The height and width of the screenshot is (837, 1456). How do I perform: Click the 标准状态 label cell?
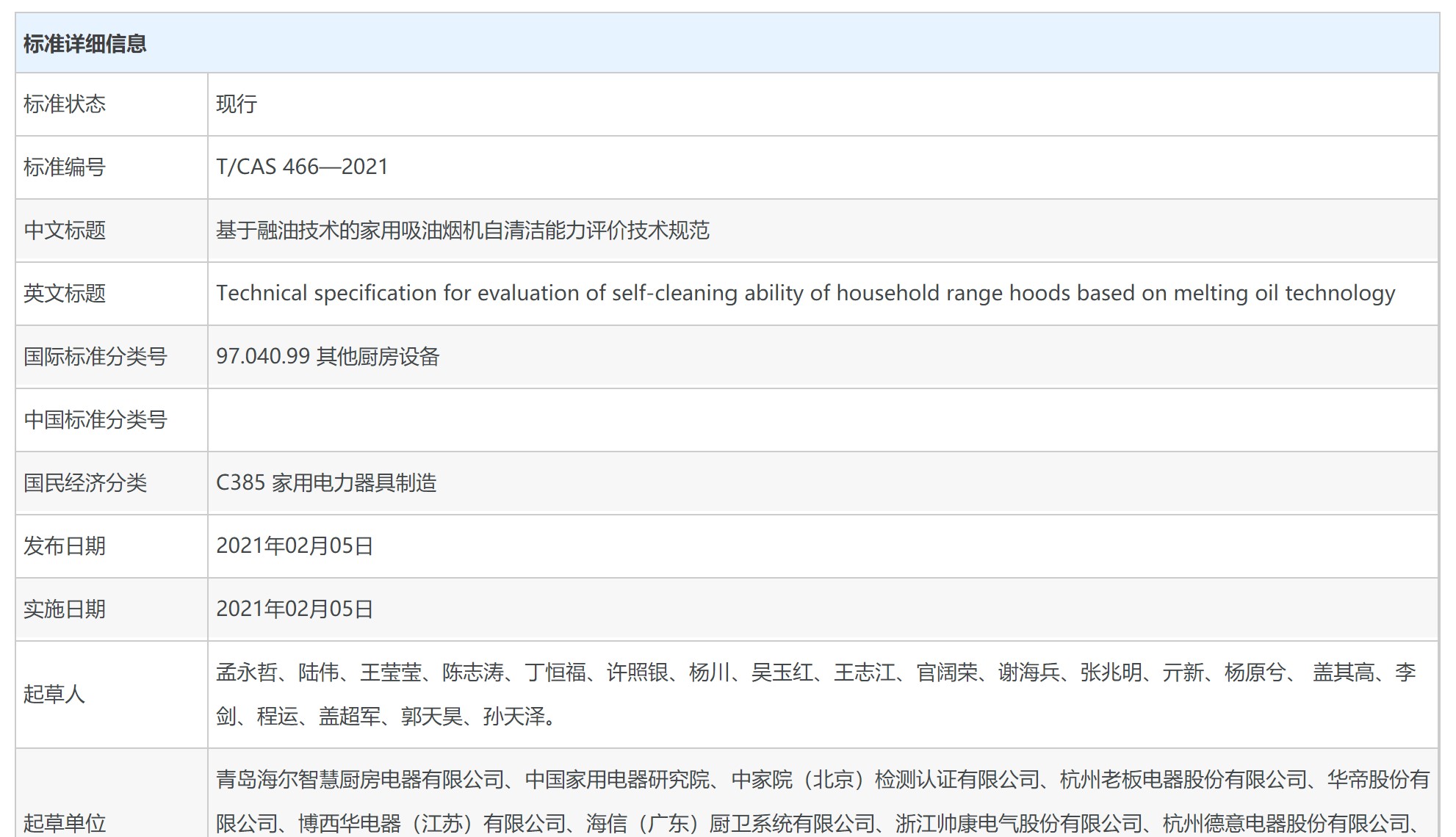point(65,104)
